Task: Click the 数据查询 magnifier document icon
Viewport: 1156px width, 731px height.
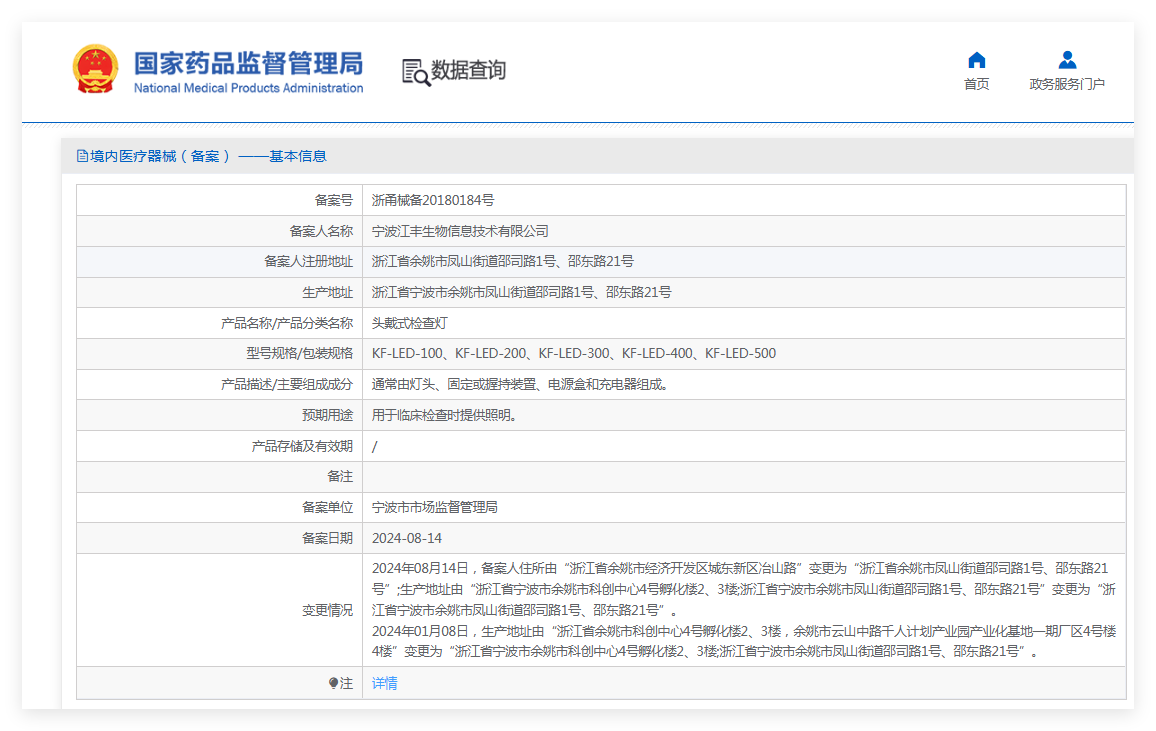Action: [416, 72]
